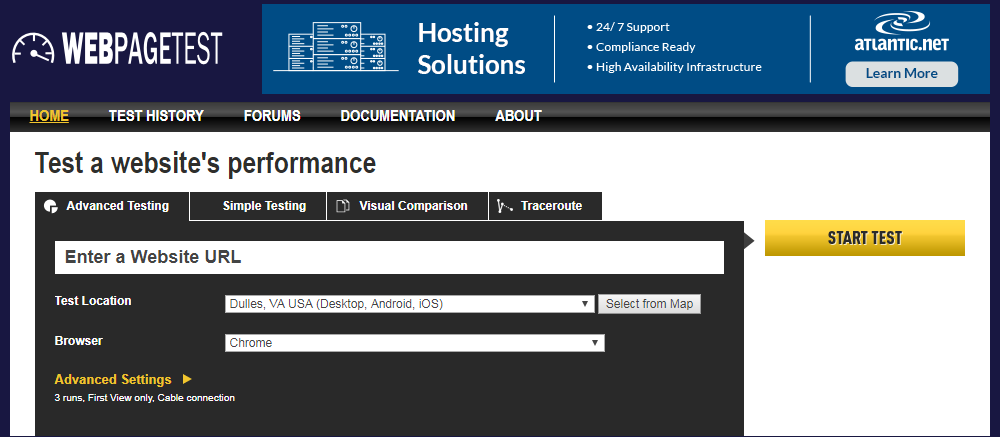Switch to the Traceroute tab

coord(545,206)
